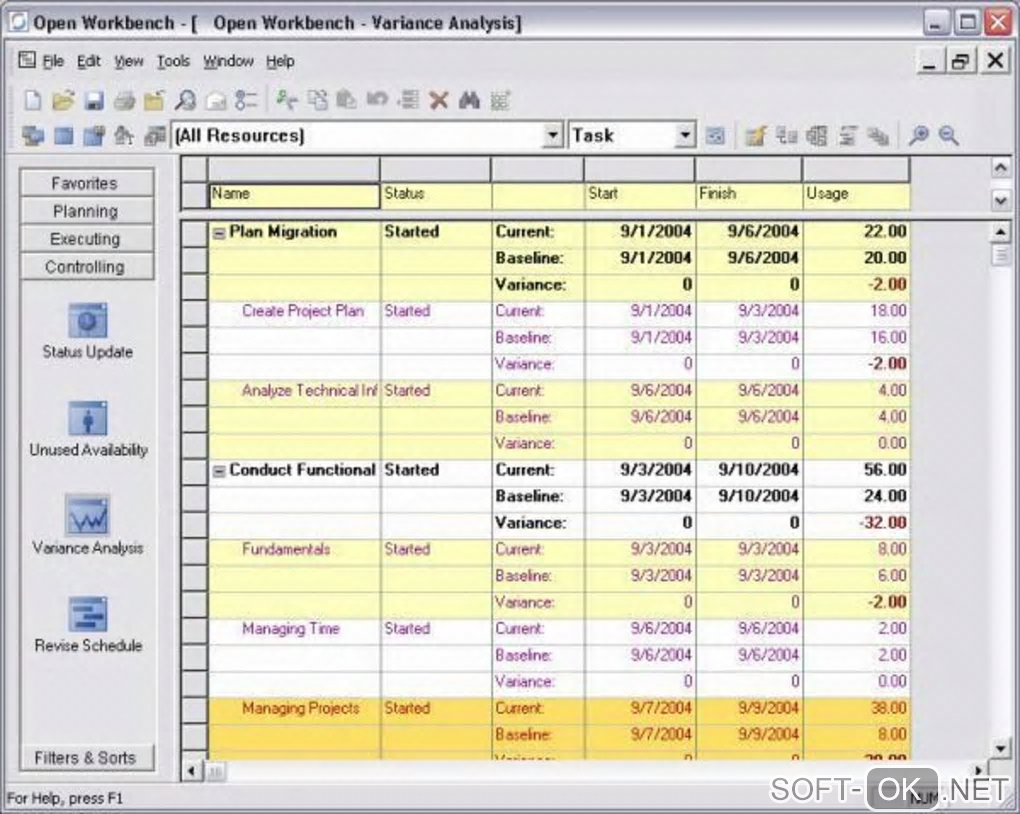The height and width of the screenshot is (814, 1020).
Task: Click the header pane up arrow
Action: click(1000, 168)
